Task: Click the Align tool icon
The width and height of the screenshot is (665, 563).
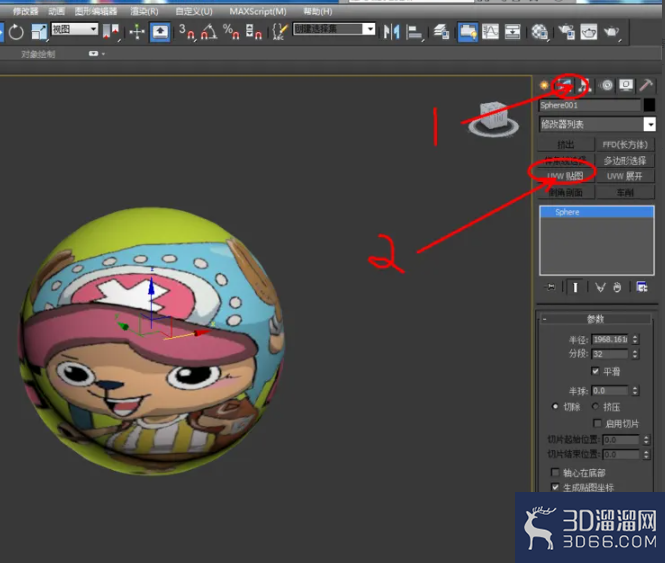Action: pyautogui.click(x=414, y=32)
